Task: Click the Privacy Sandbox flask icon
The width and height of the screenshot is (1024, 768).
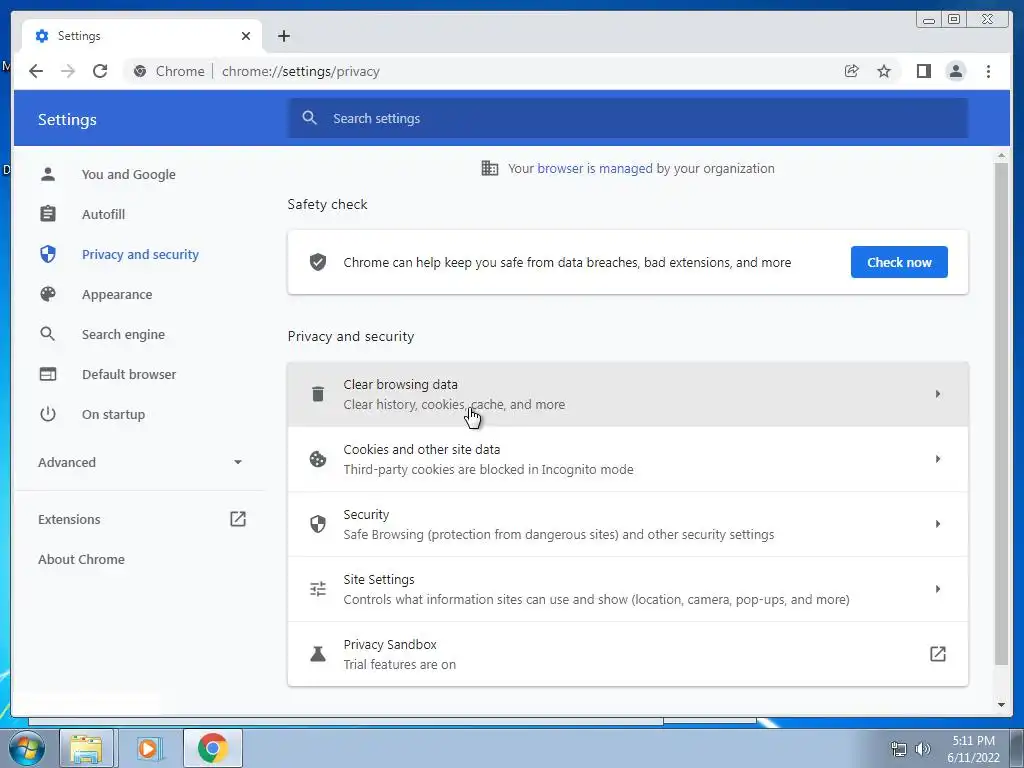Action: (x=317, y=654)
